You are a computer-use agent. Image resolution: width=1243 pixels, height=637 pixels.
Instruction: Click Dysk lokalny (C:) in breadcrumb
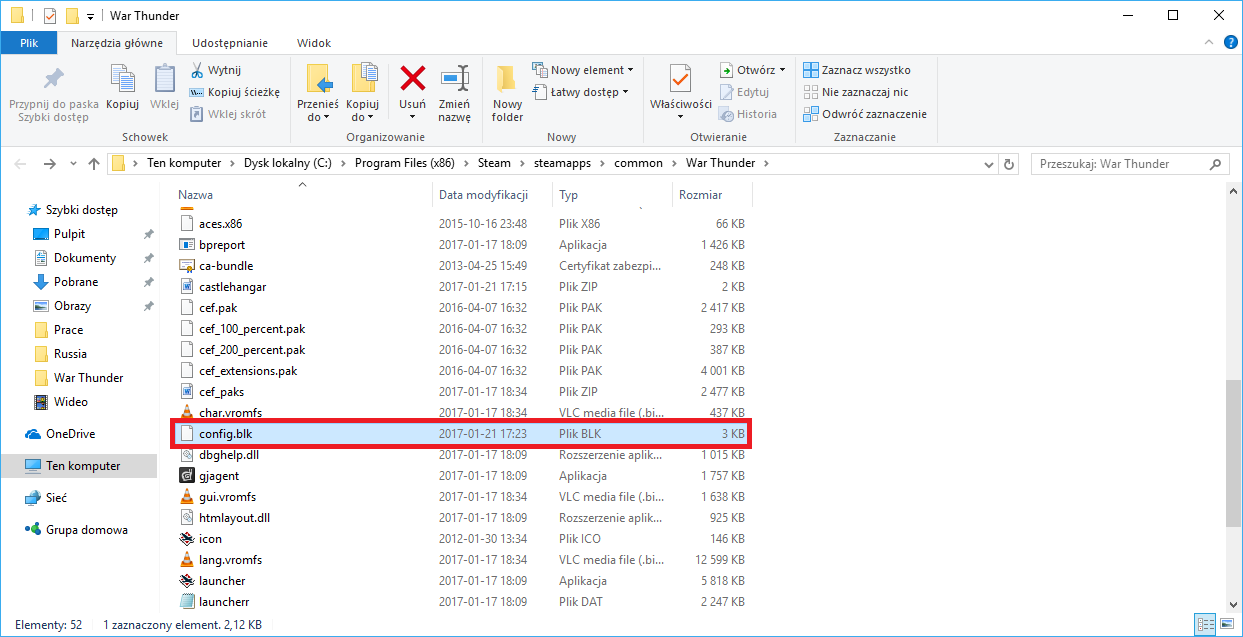(288, 164)
